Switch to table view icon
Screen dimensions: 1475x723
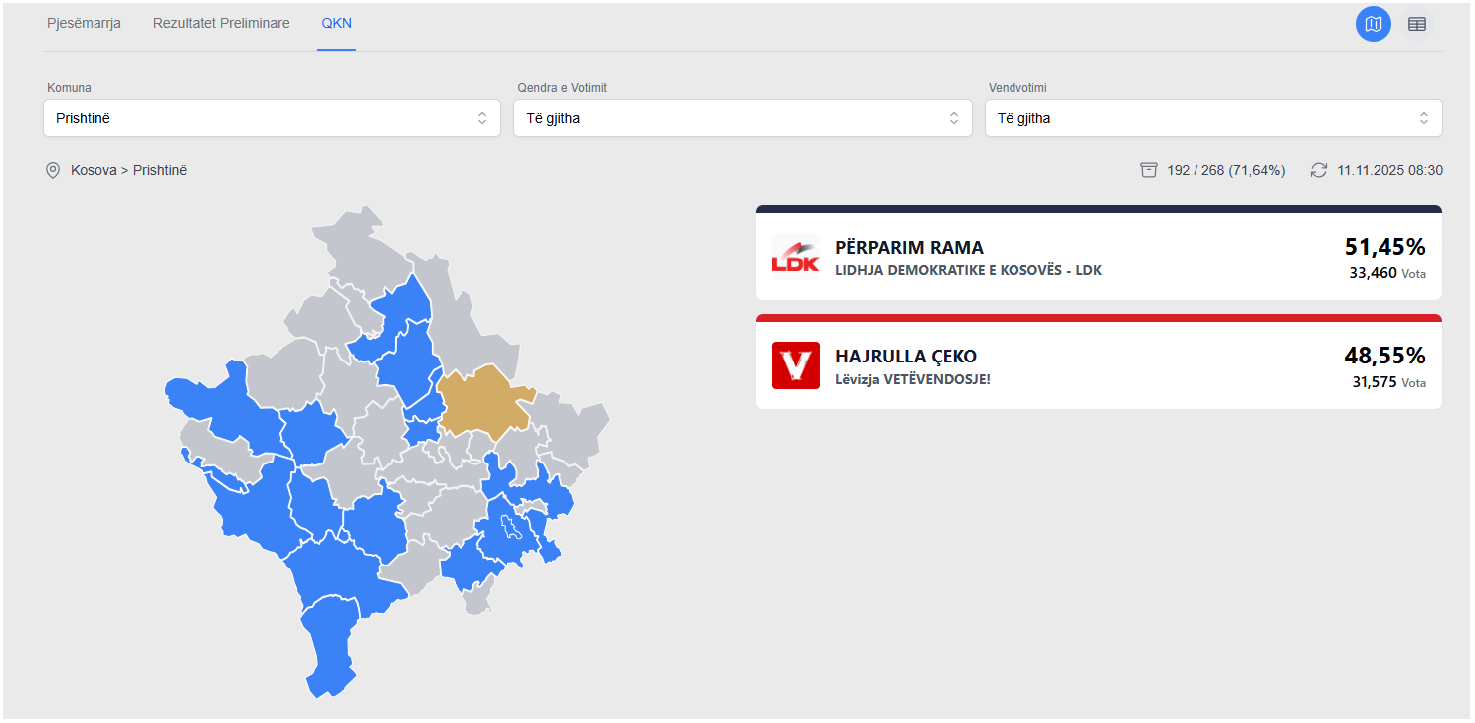click(1416, 24)
